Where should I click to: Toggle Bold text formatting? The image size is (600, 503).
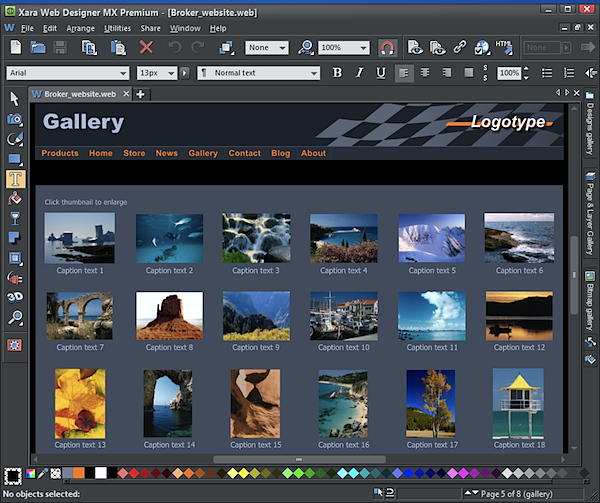coord(337,73)
